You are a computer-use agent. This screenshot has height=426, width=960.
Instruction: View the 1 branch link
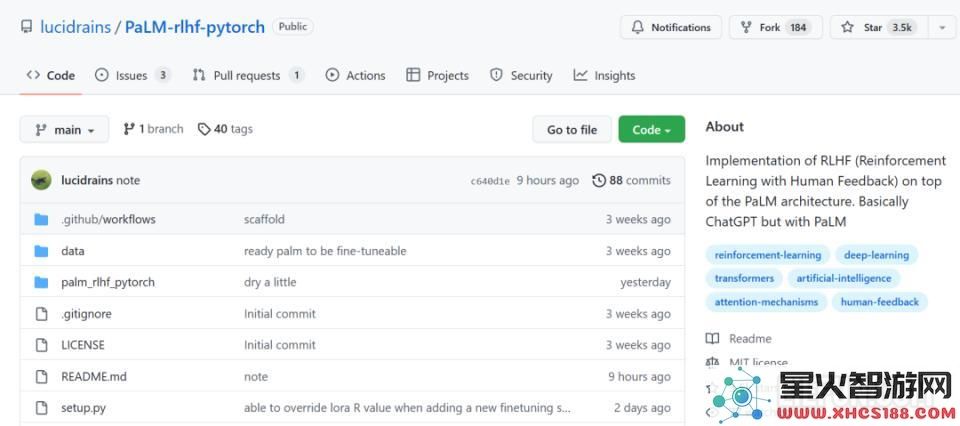point(153,129)
